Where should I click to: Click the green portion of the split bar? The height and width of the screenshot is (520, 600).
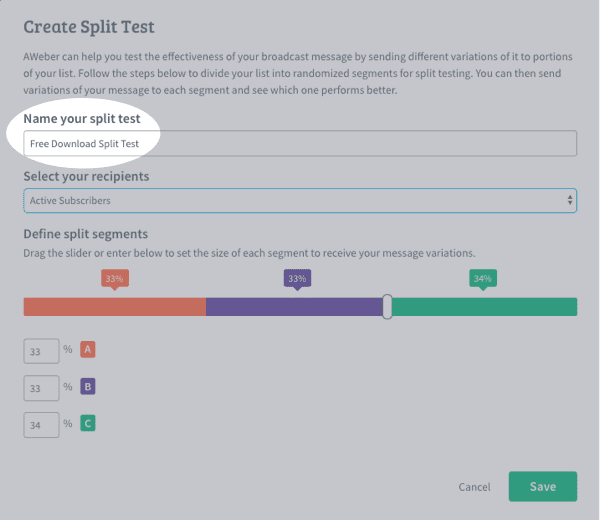(484, 307)
